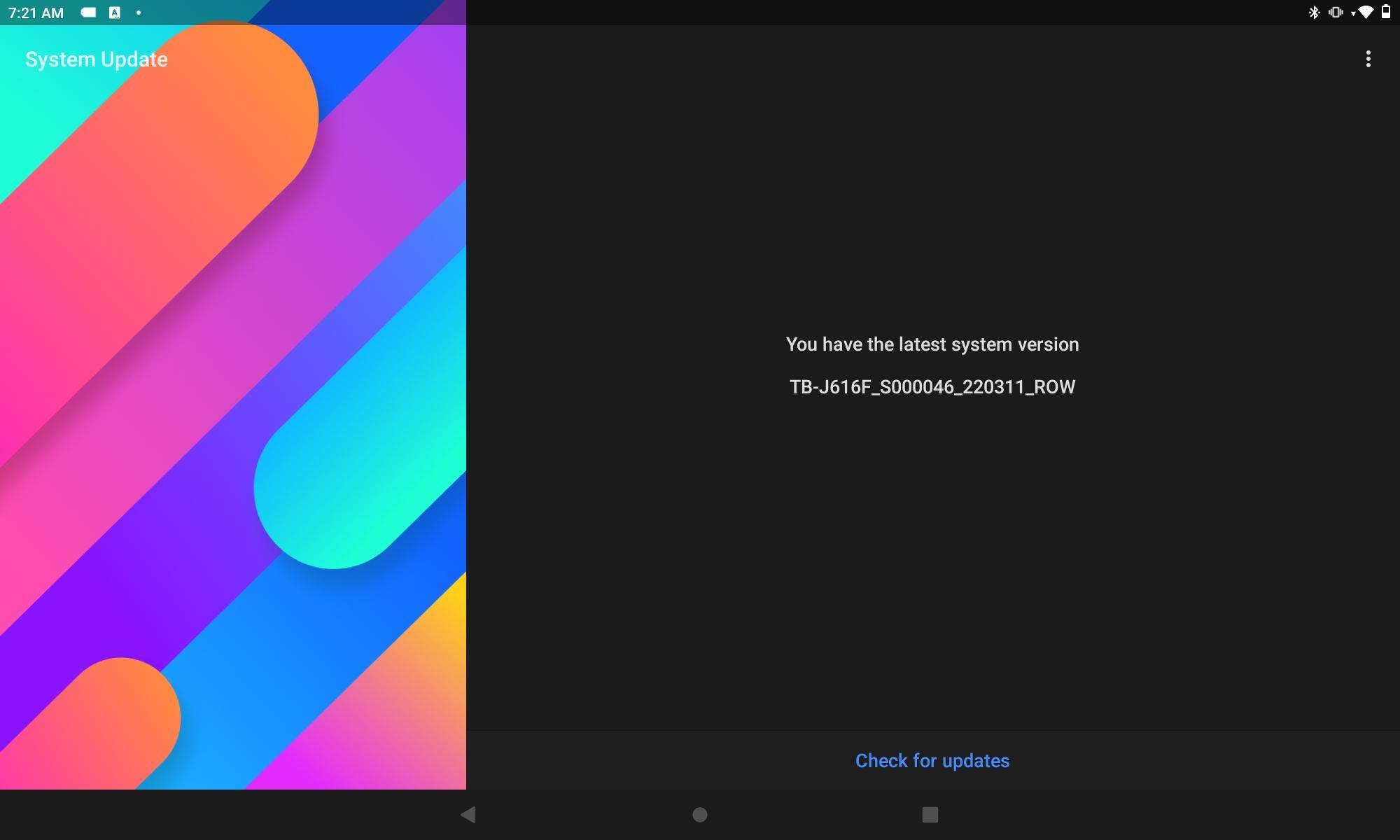This screenshot has width=1400, height=840.
Task: Tap the 7:21 AM clock
Action: pos(36,13)
